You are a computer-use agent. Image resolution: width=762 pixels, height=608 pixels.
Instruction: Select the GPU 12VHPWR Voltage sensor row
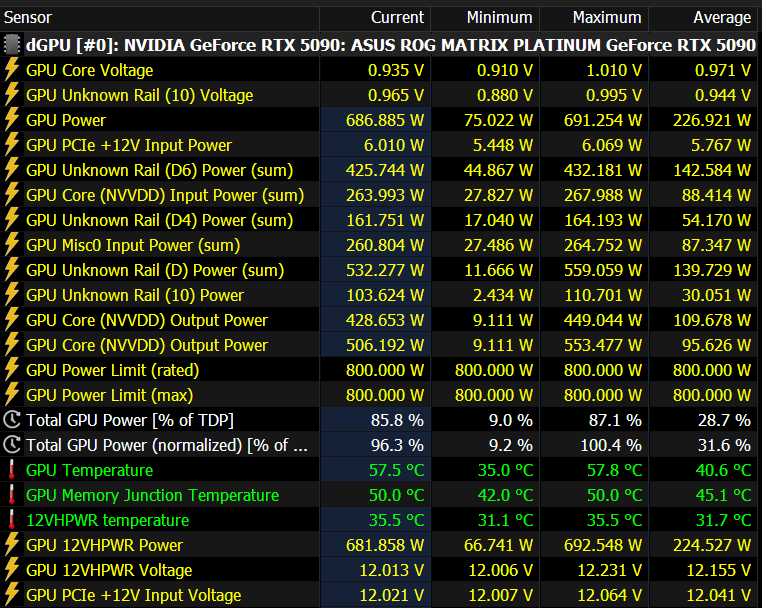coord(379,570)
